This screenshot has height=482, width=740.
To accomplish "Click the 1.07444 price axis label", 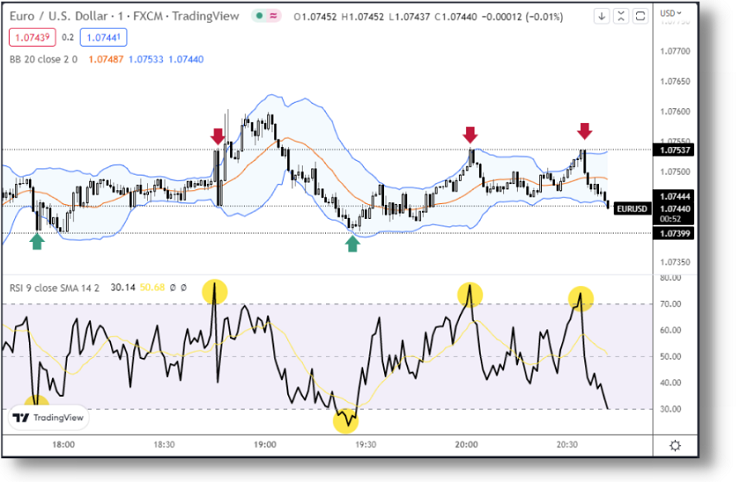I will tap(674, 196).
